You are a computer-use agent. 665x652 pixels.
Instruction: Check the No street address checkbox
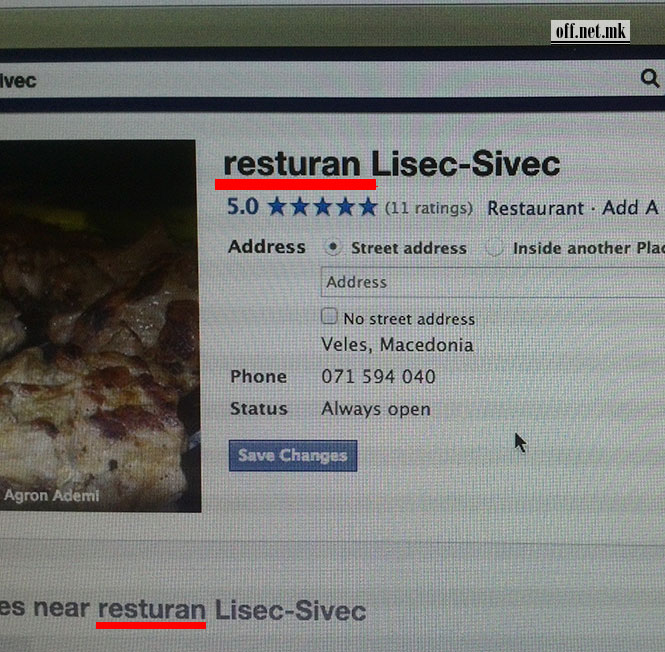click(329, 316)
